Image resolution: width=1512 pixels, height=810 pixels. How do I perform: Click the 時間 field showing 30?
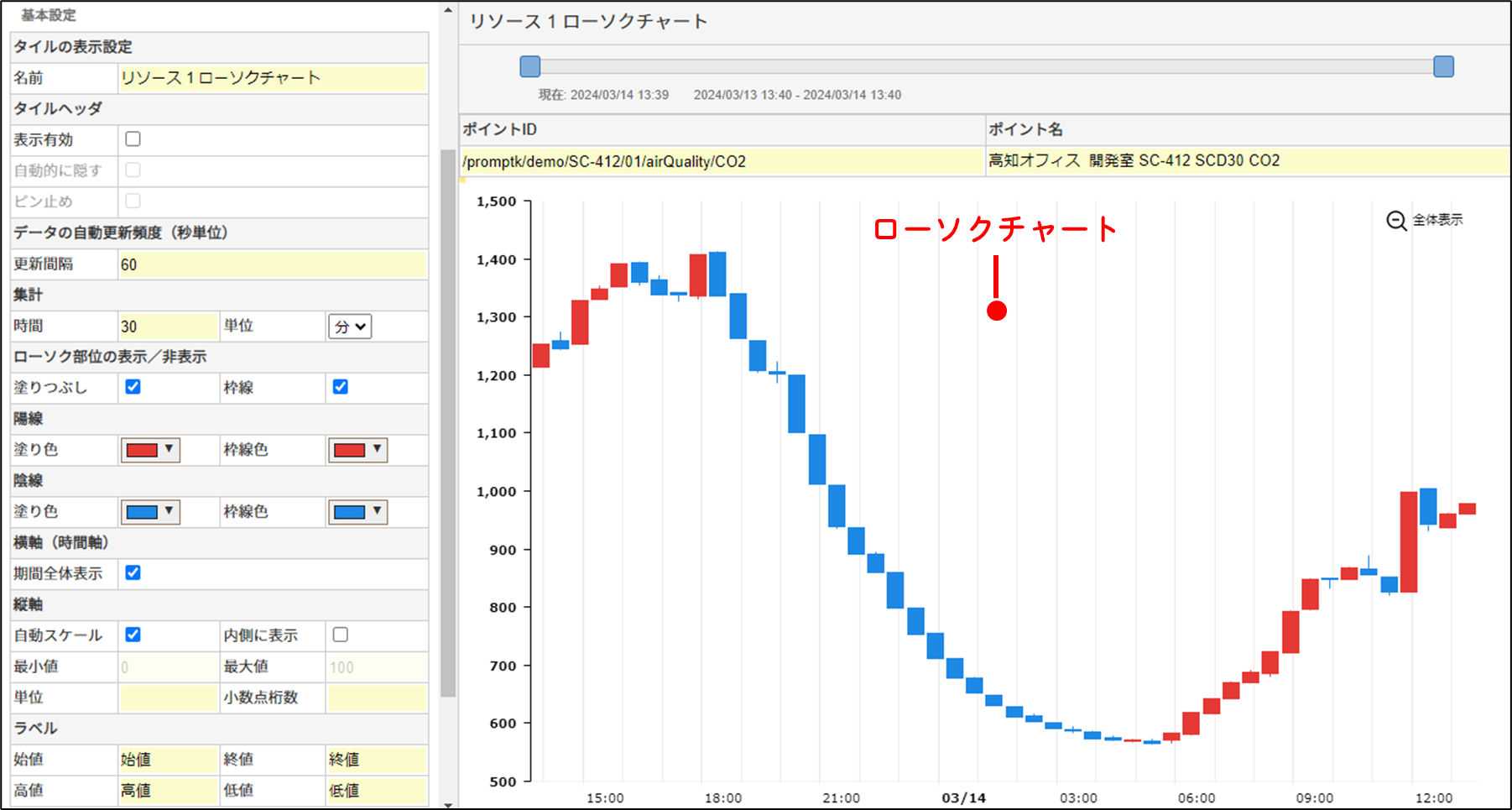coord(169,327)
